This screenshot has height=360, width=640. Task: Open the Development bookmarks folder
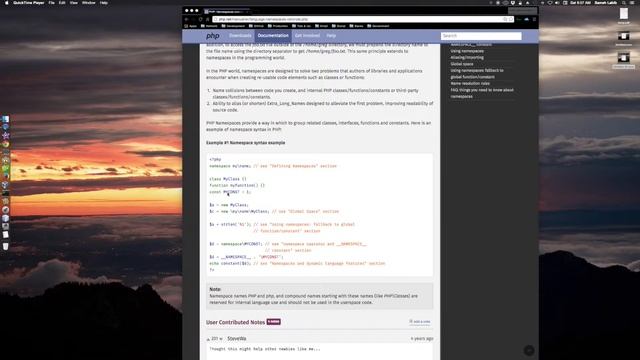pos(233,26)
